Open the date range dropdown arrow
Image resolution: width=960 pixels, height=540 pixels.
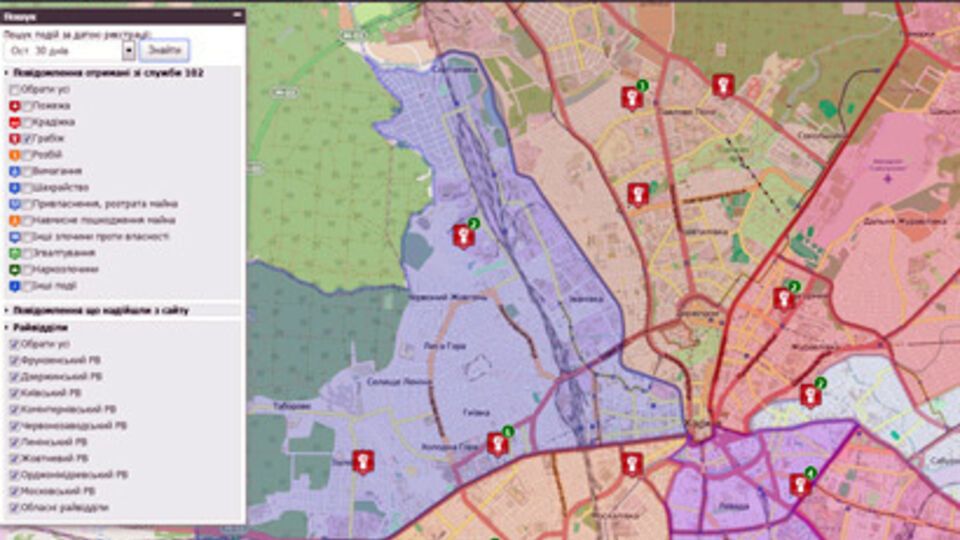(x=128, y=51)
